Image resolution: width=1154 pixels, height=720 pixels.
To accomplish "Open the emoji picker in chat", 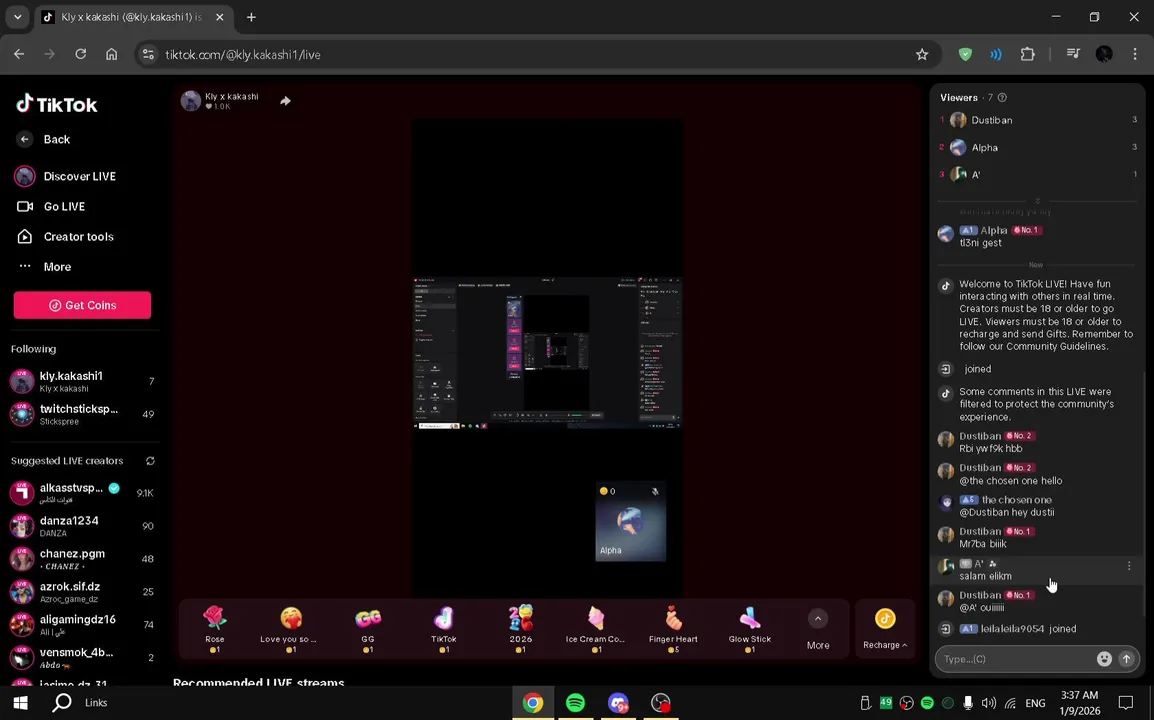I will pos(1104,659).
